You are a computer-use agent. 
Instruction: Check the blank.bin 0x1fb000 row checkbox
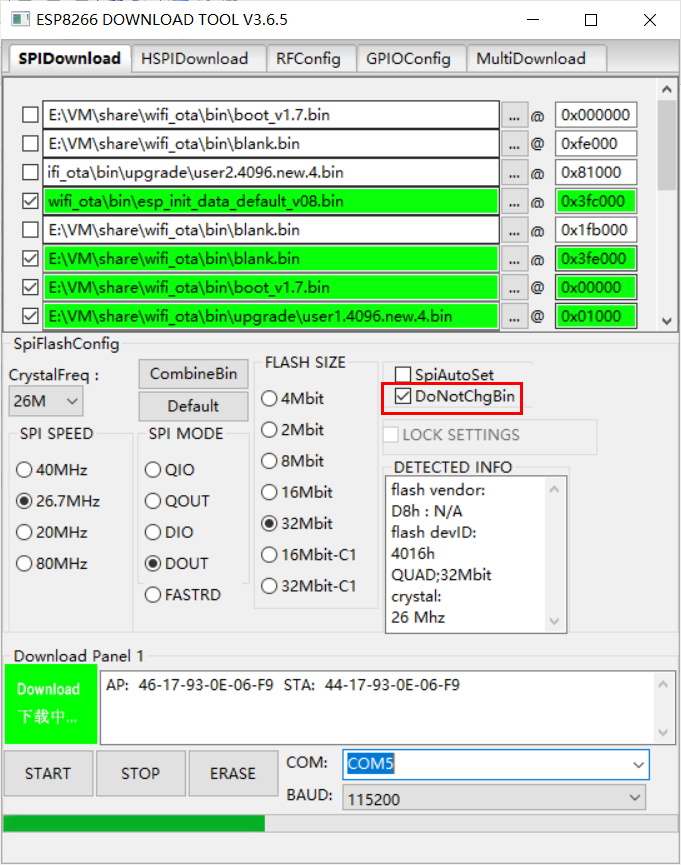point(30,229)
